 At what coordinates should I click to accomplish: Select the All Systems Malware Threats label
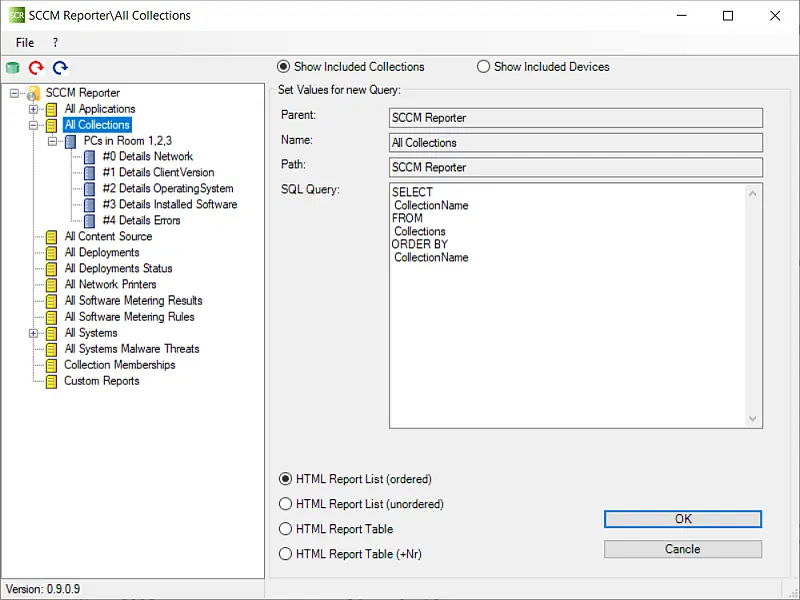point(132,349)
